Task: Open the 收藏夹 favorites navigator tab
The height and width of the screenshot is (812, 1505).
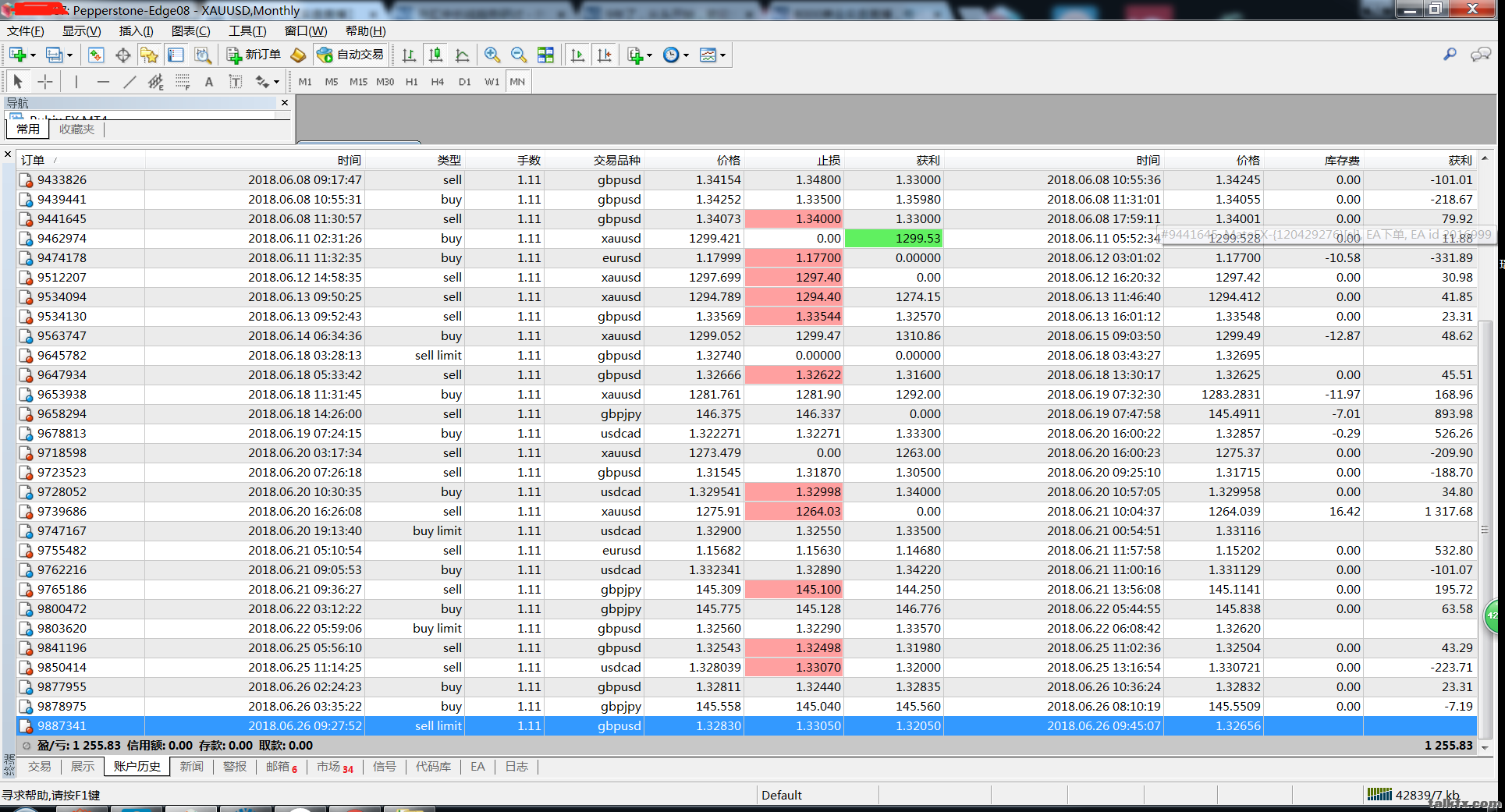Action: tap(76, 129)
